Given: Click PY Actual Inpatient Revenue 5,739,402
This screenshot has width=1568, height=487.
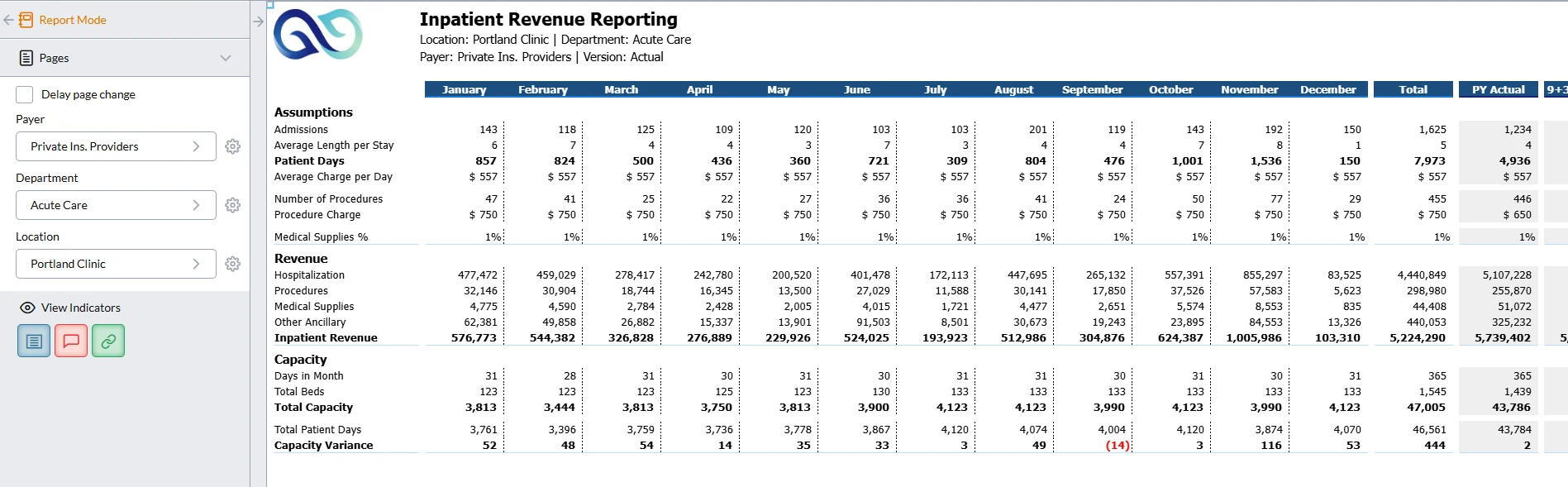Looking at the screenshot, I should (x=1503, y=338).
